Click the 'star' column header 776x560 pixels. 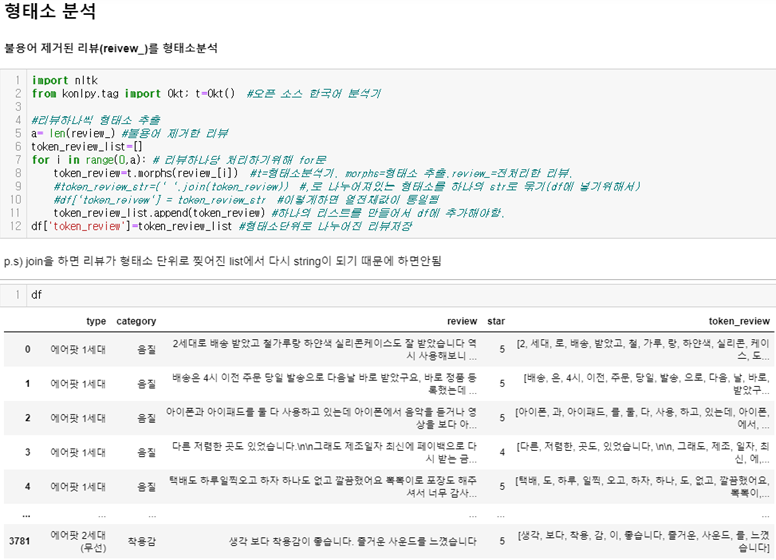point(496,321)
